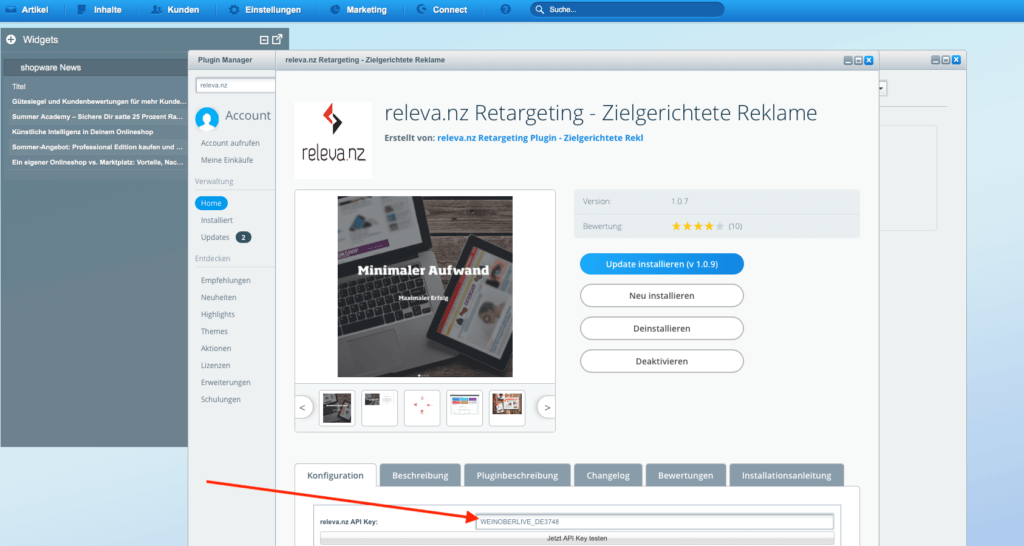The image size is (1024, 546).
Task: Show previous screenshot with left arrow
Action: click(302, 408)
